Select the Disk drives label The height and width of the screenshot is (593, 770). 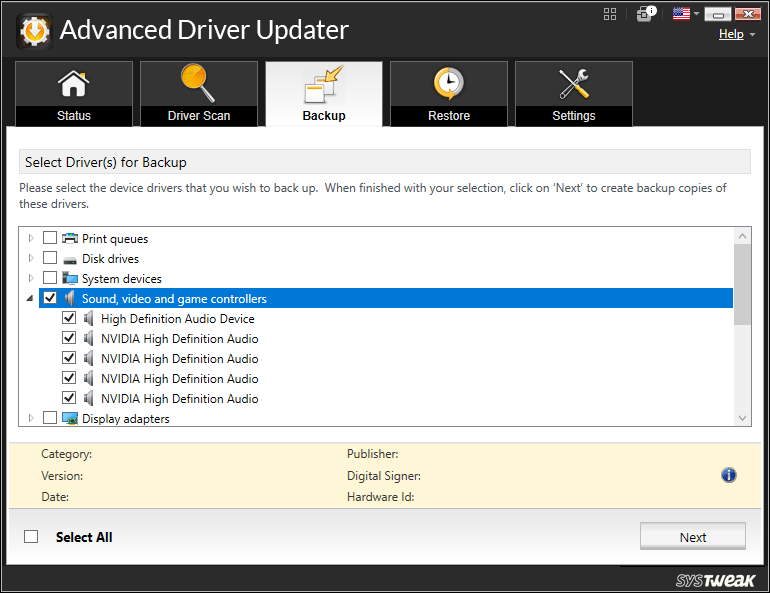click(x=110, y=259)
